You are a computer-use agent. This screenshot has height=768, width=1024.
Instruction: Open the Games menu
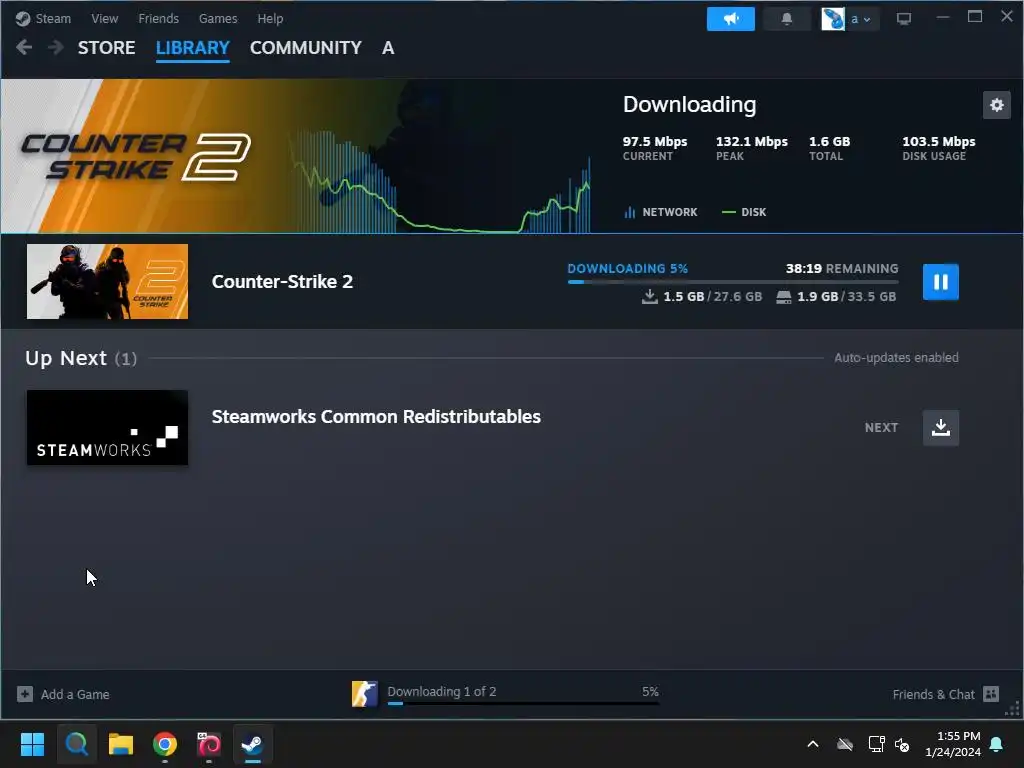218,18
